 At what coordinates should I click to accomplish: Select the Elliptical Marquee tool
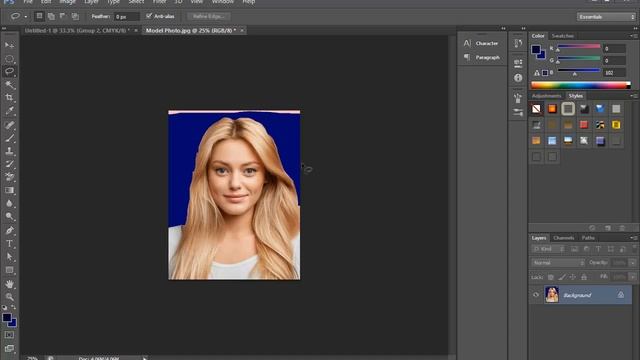9,58
